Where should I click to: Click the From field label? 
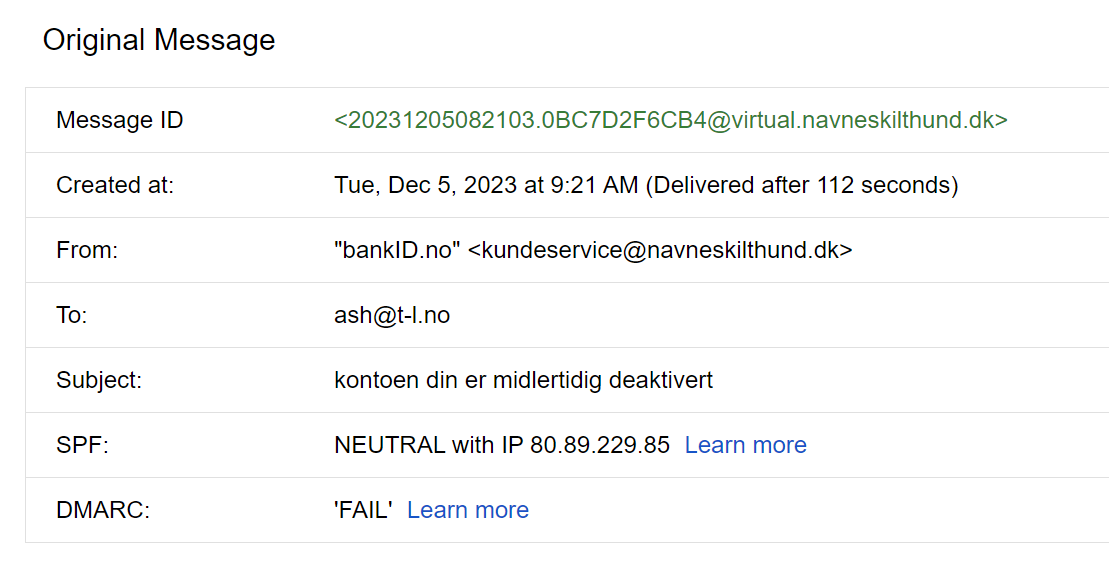pos(87,250)
